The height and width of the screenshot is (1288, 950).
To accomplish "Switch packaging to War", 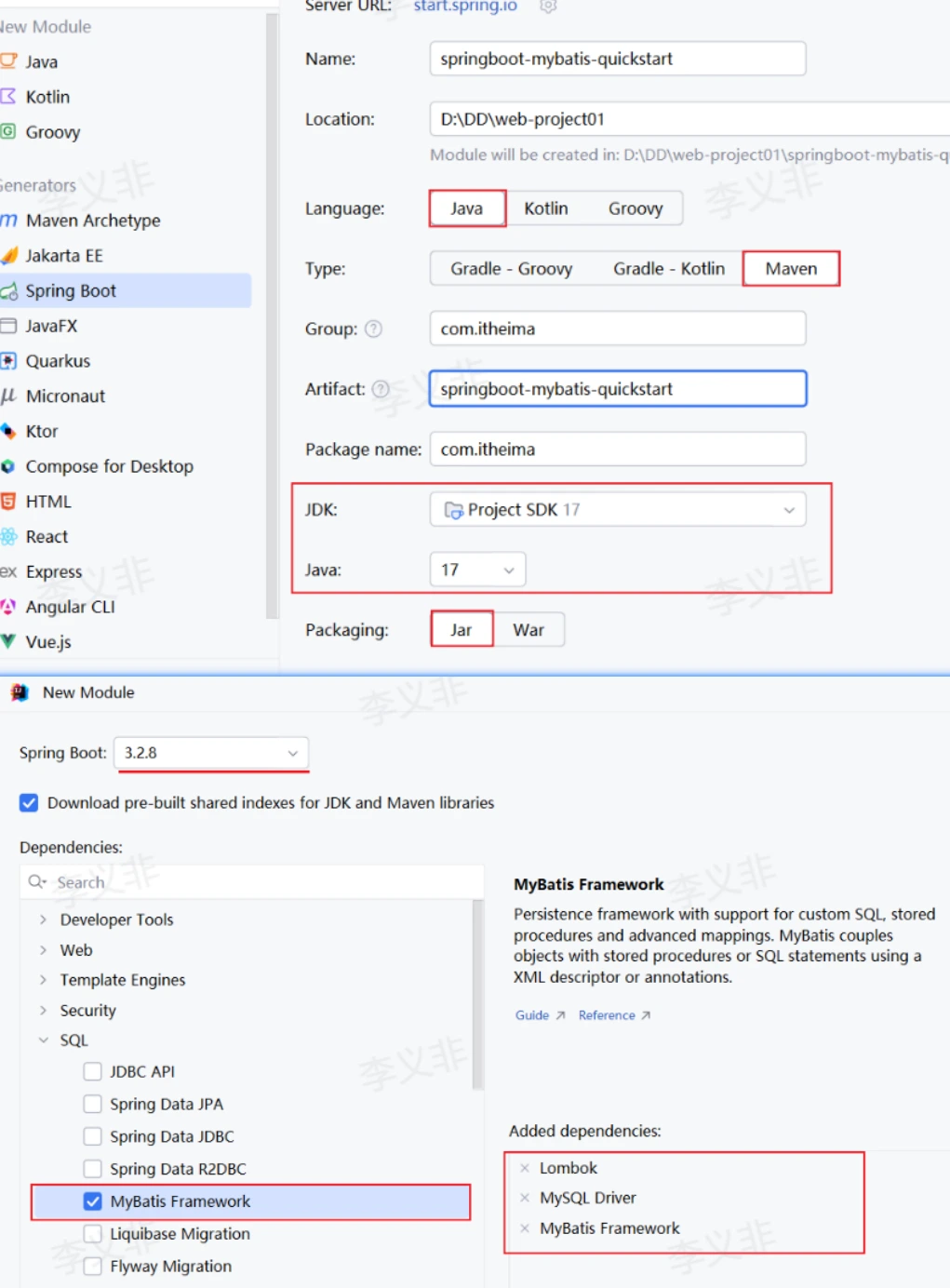I will tap(529, 630).
